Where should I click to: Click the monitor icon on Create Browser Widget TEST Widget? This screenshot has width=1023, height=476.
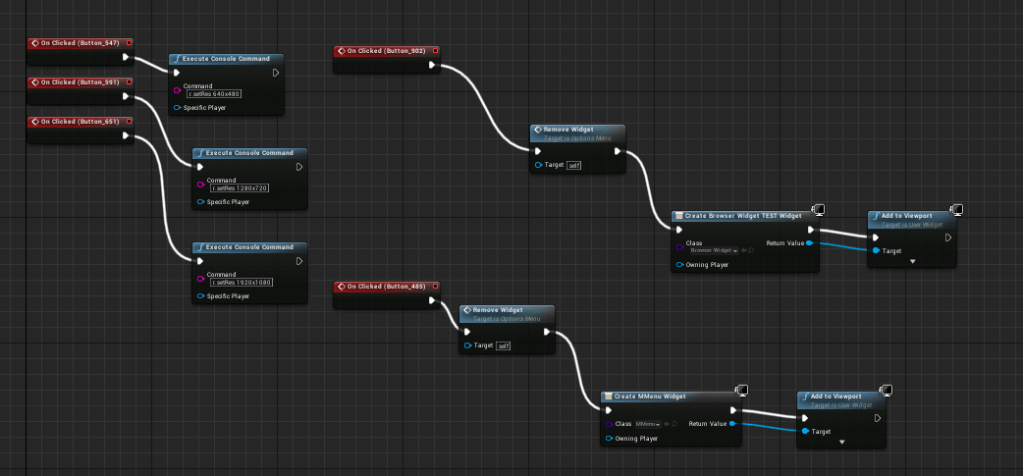818,209
